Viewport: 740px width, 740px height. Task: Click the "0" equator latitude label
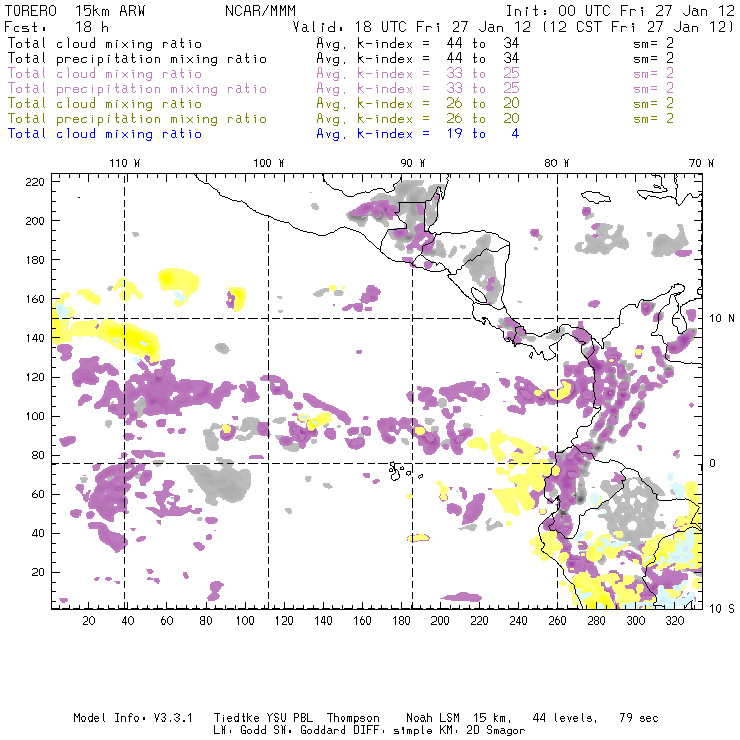[713, 463]
